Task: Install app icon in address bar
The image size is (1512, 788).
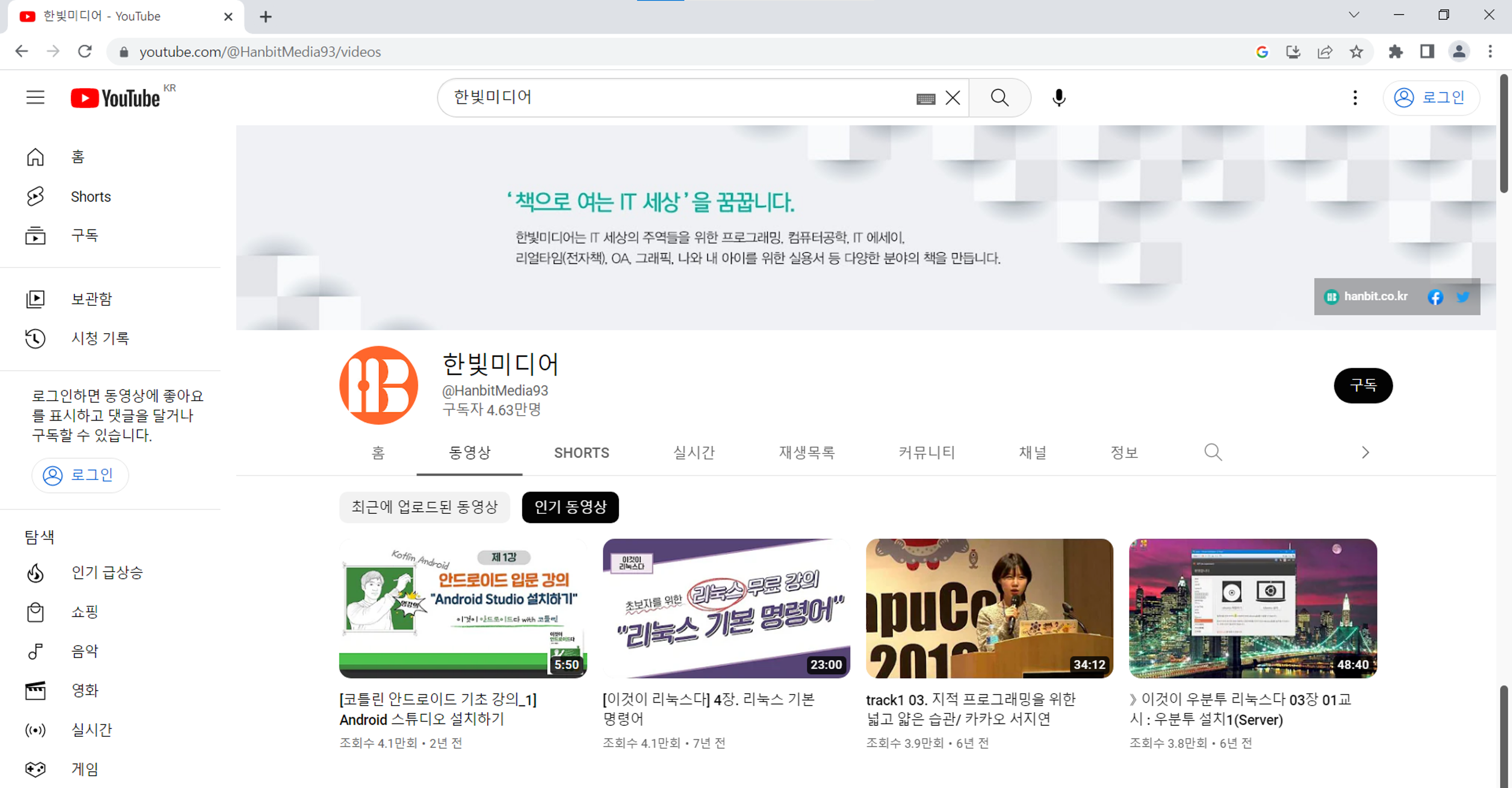Action: [x=1293, y=52]
